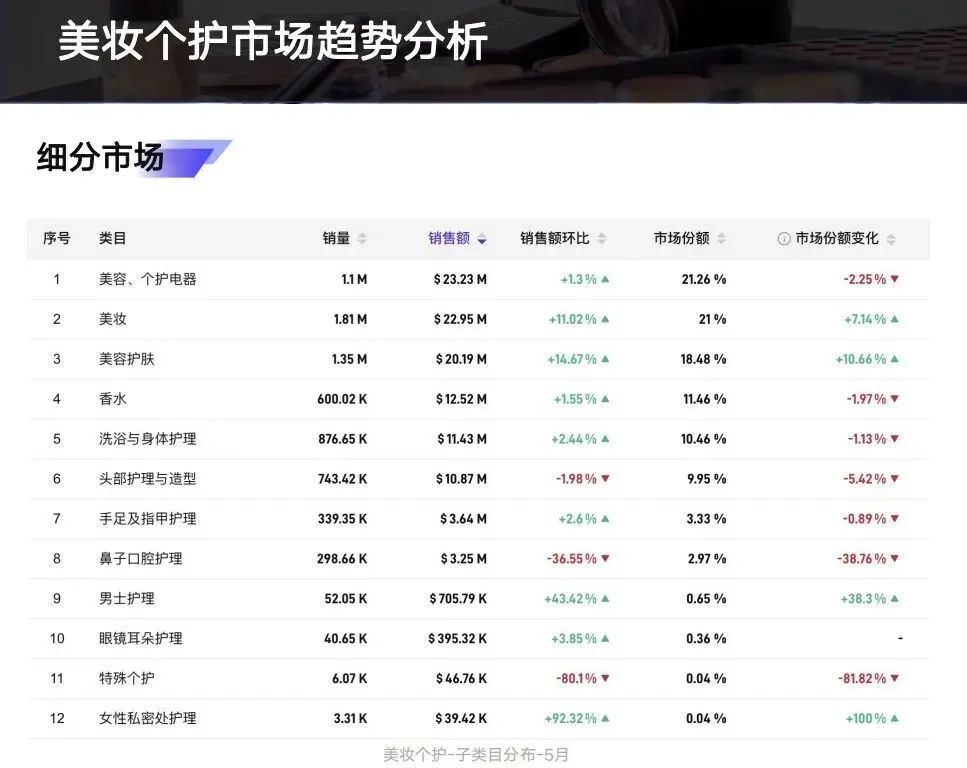Click growth value -36.55 %

point(572,558)
